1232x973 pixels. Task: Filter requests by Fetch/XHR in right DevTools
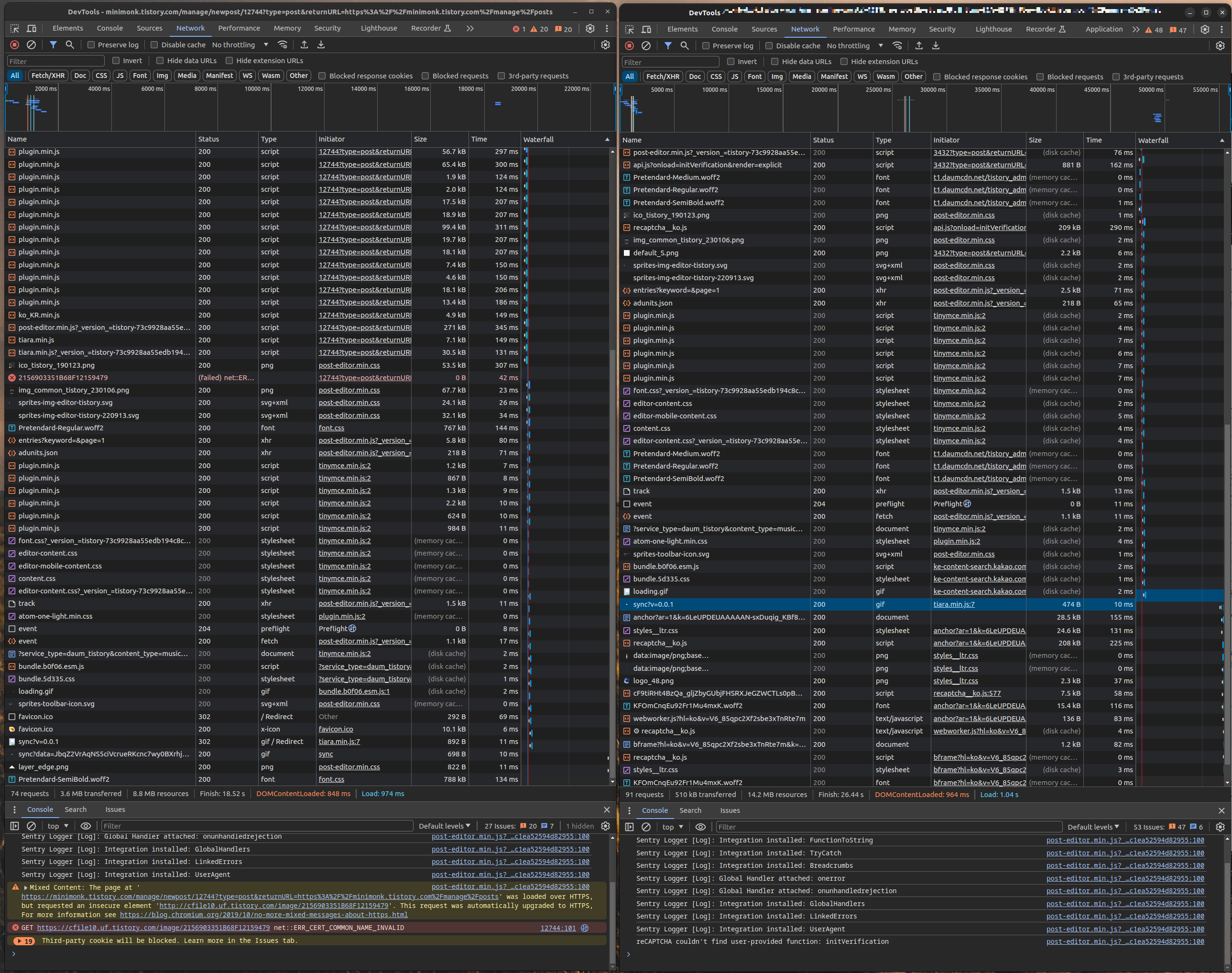pos(663,77)
